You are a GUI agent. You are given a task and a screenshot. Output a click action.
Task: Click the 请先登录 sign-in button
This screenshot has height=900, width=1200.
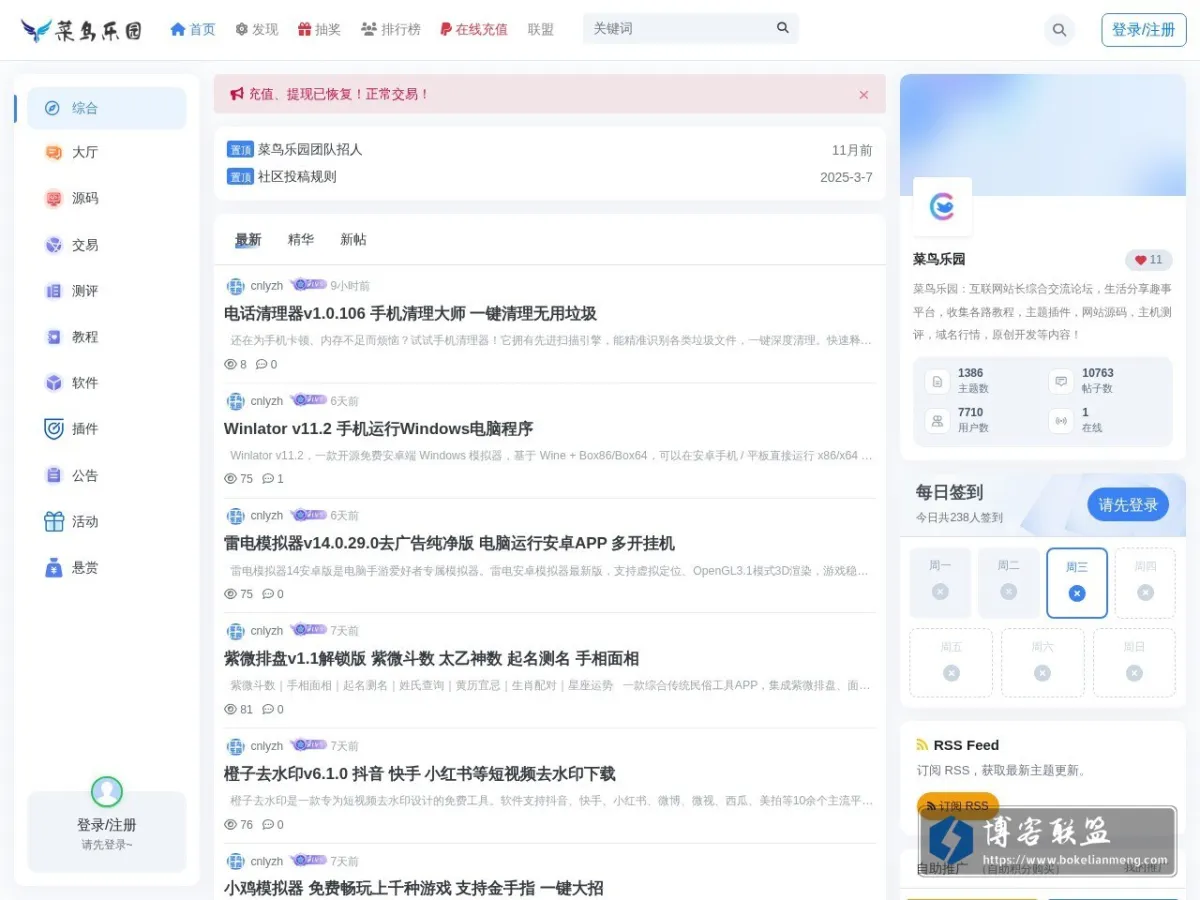[x=1128, y=505]
